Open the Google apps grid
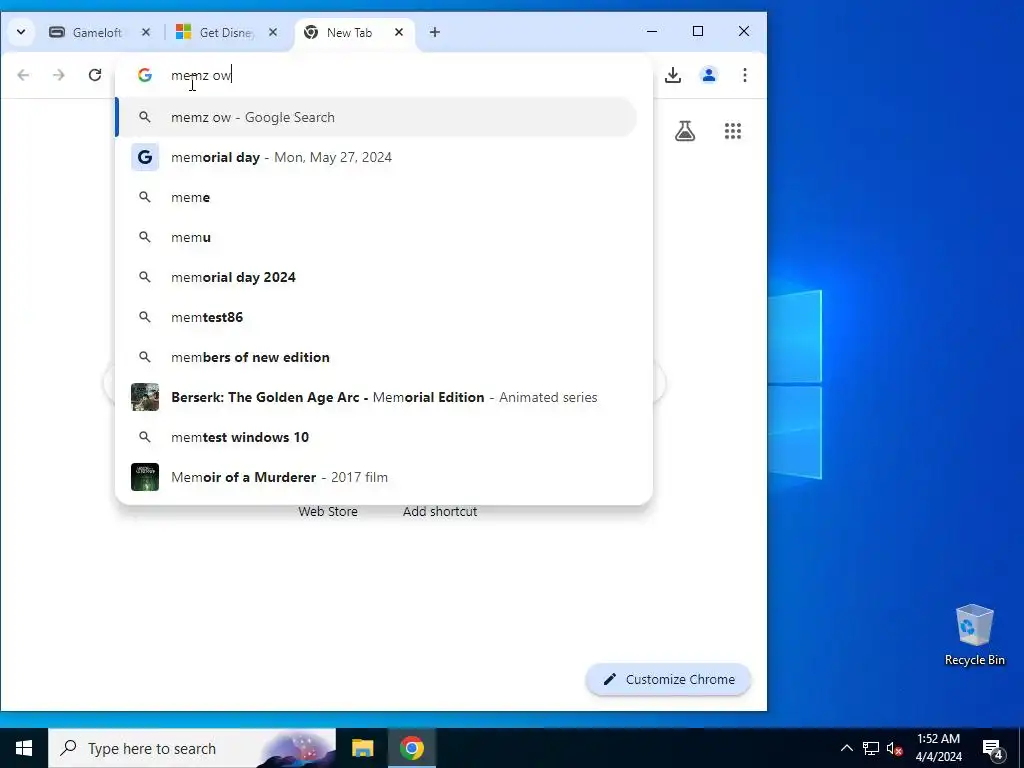Screen dimensions: 1024x768 (x=733, y=131)
